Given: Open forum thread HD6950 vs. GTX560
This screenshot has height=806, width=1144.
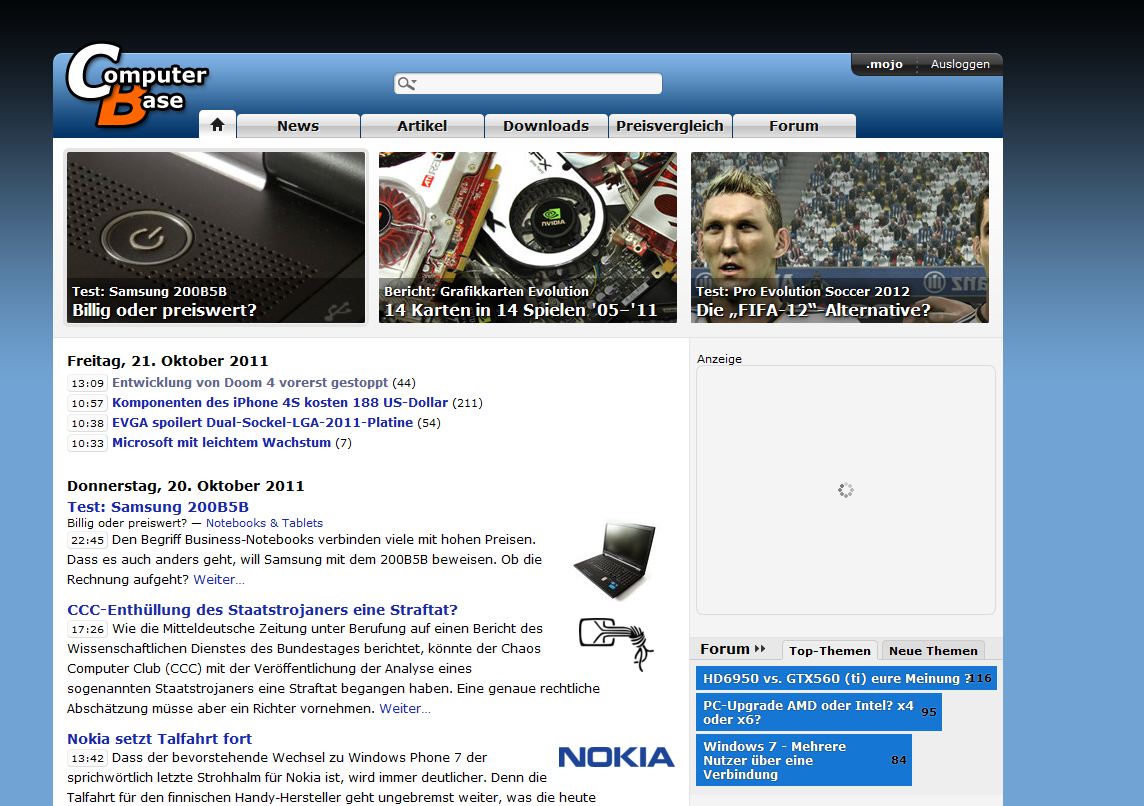Looking at the screenshot, I should 846,678.
